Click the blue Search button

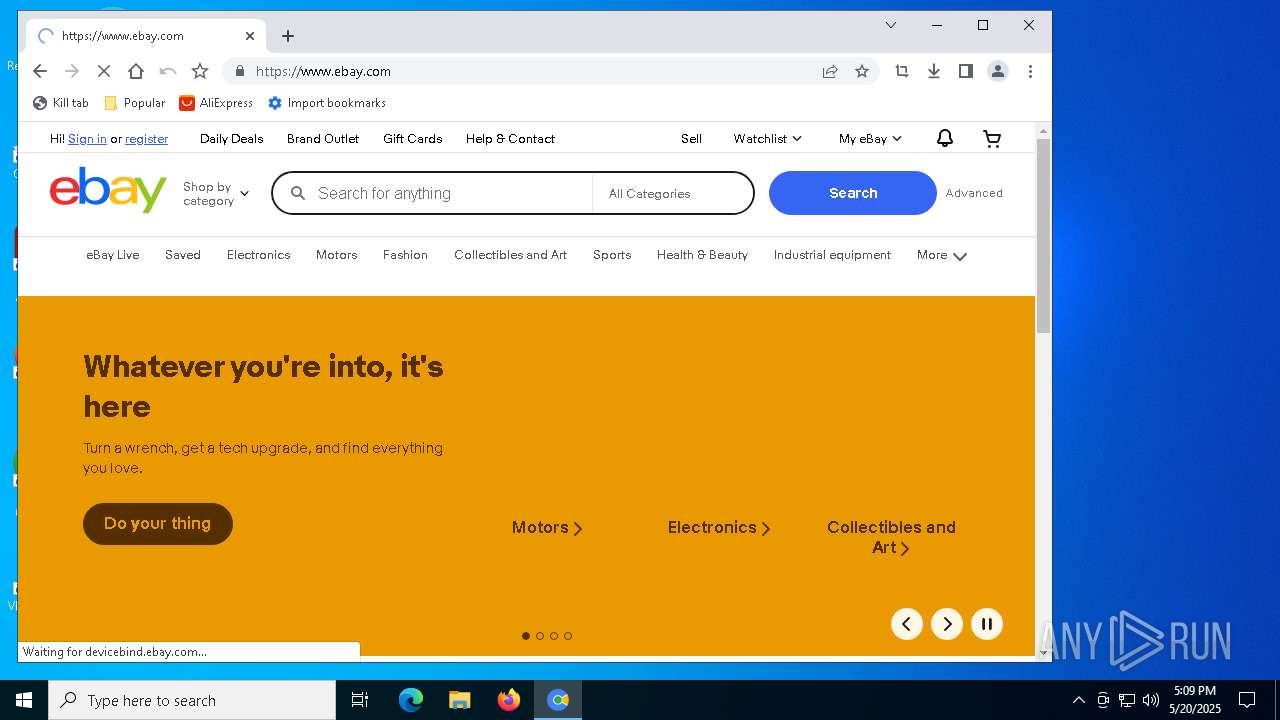click(853, 193)
